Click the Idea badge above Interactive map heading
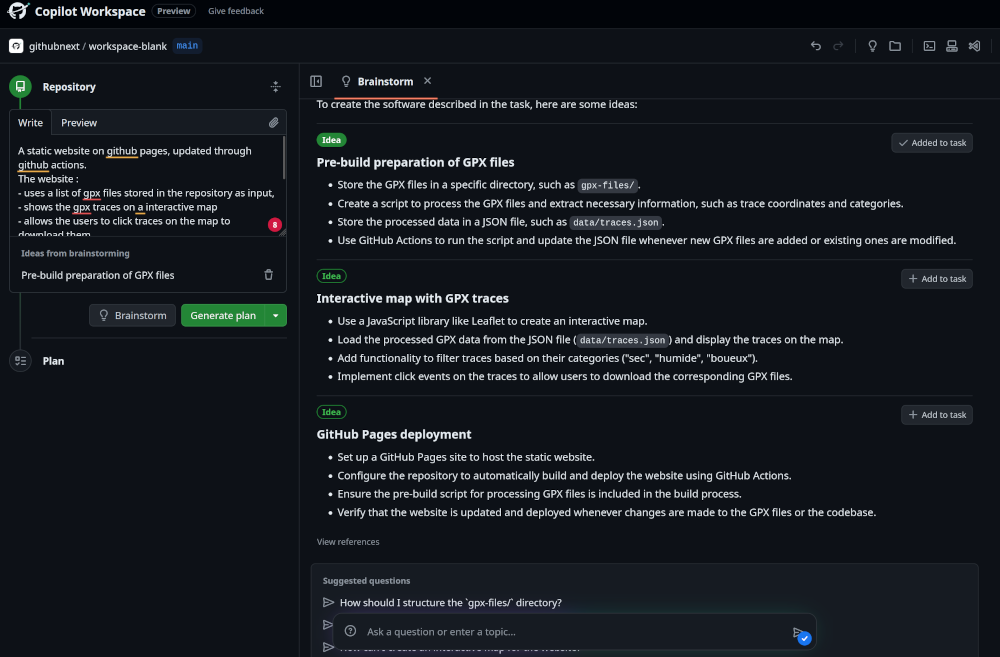The image size is (1000, 657). coord(332,276)
